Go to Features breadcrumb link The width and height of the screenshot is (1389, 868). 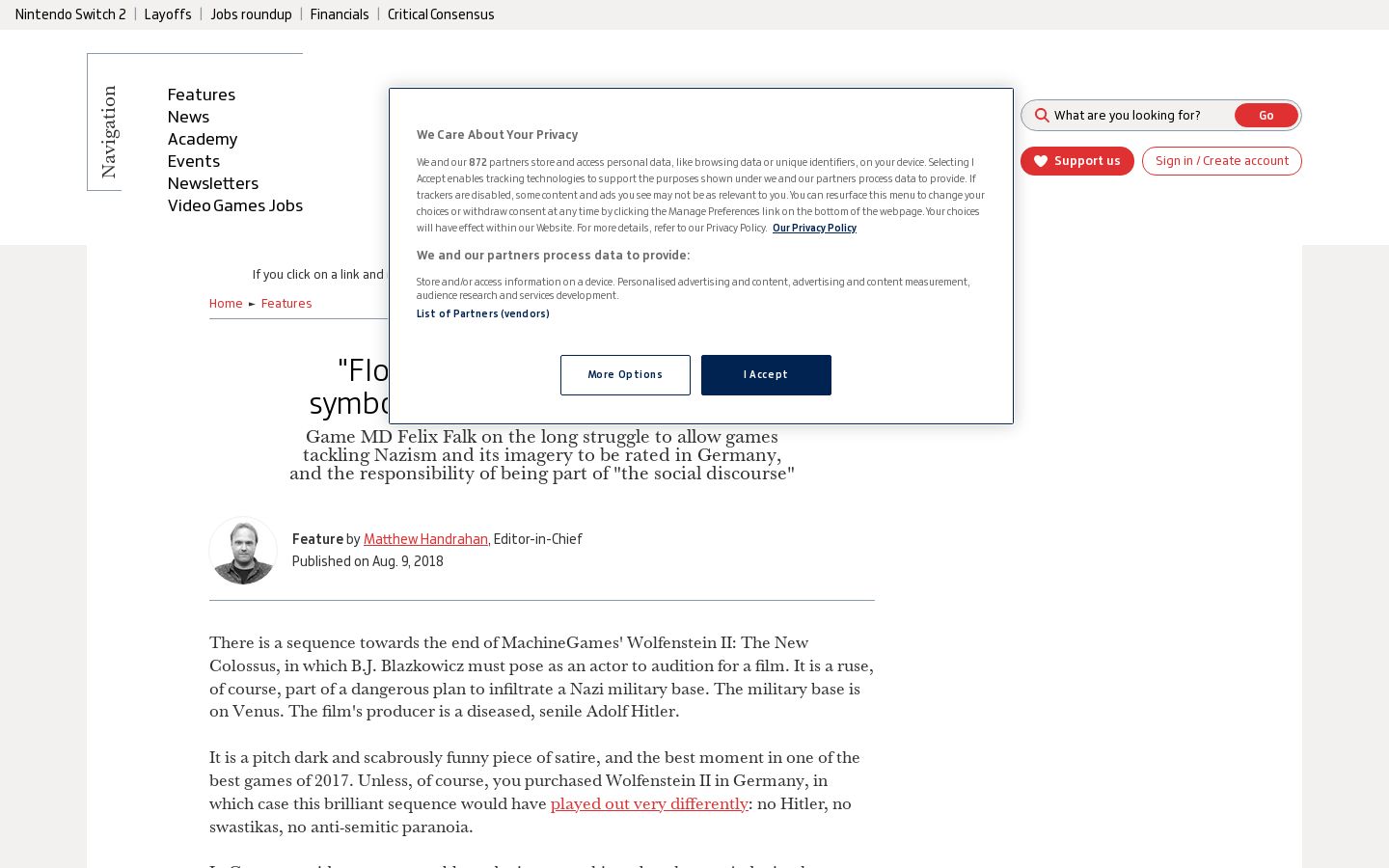286,304
